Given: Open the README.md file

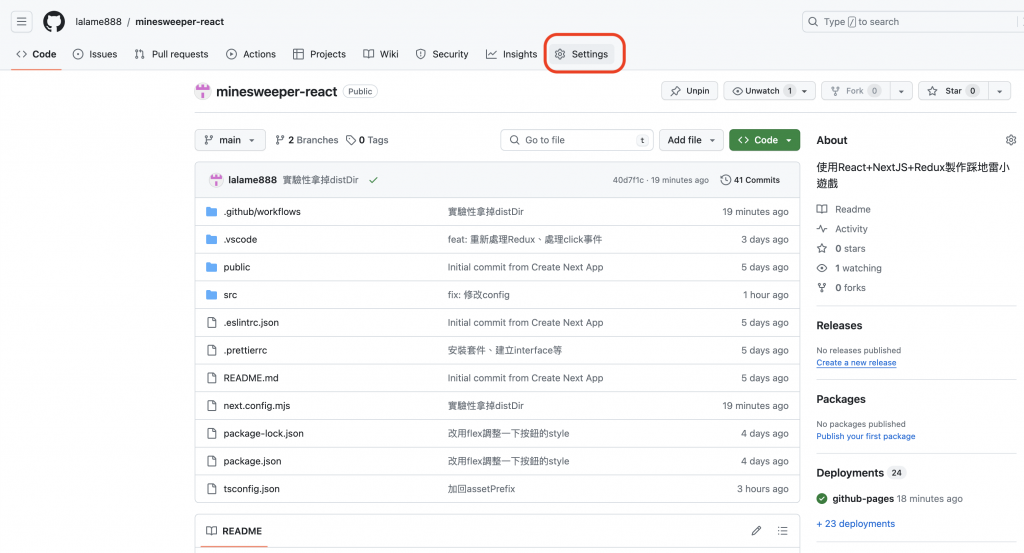Looking at the screenshot, I should pos(251,378).
